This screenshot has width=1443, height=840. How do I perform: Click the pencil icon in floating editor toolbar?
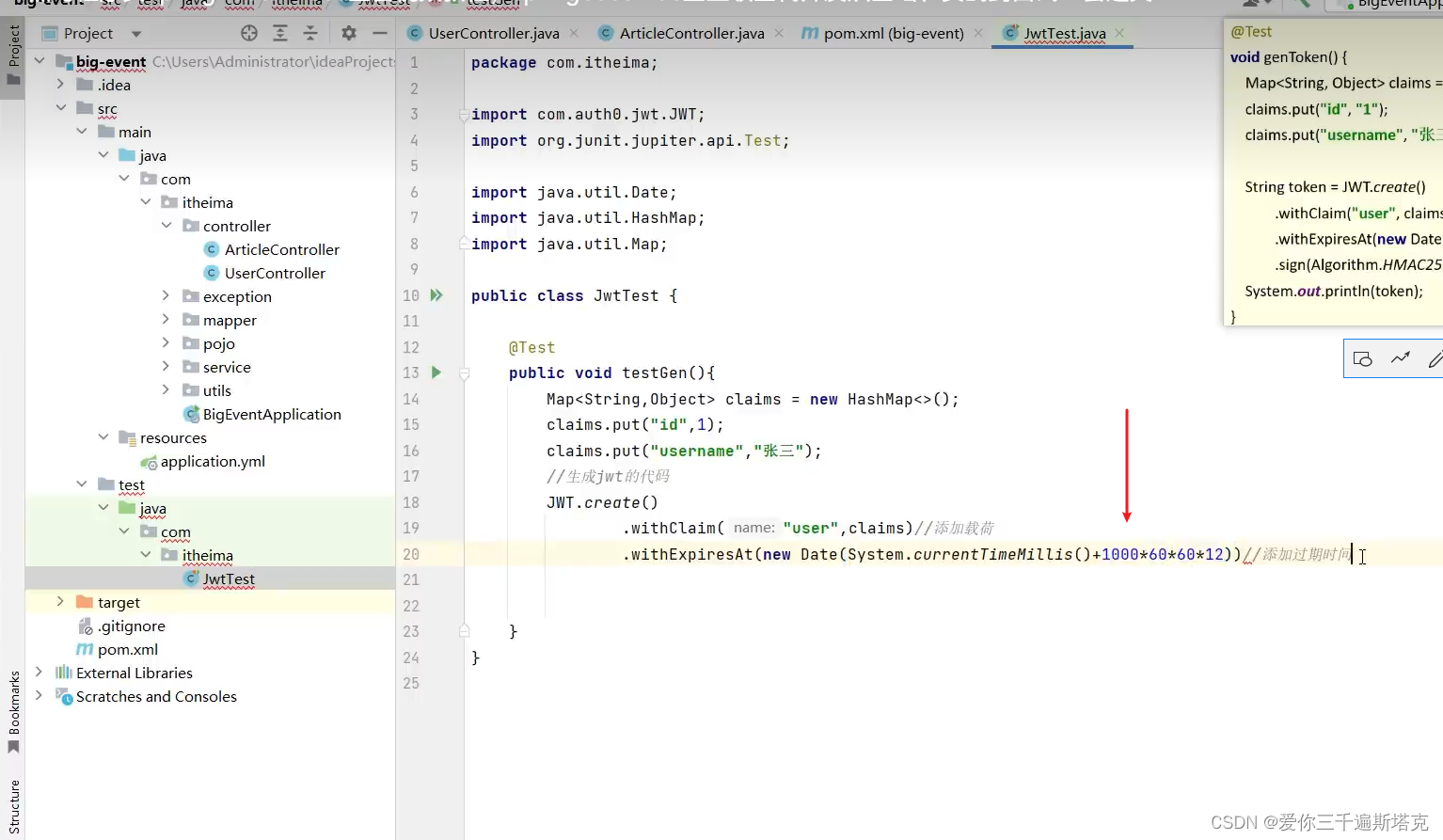[1435, 358]
